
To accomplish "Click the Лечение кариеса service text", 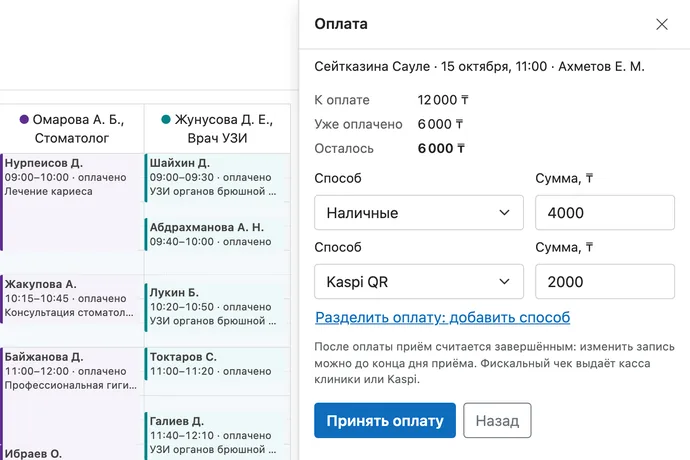I will coord(48,191).
